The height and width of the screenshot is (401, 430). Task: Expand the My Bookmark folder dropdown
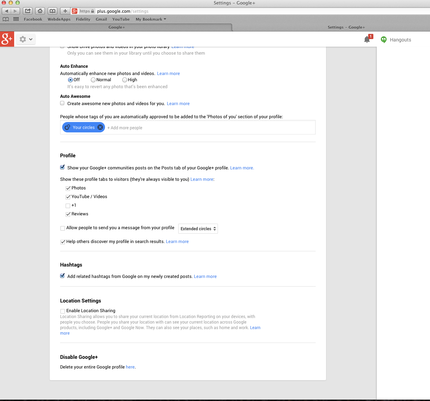pos(151,19)
